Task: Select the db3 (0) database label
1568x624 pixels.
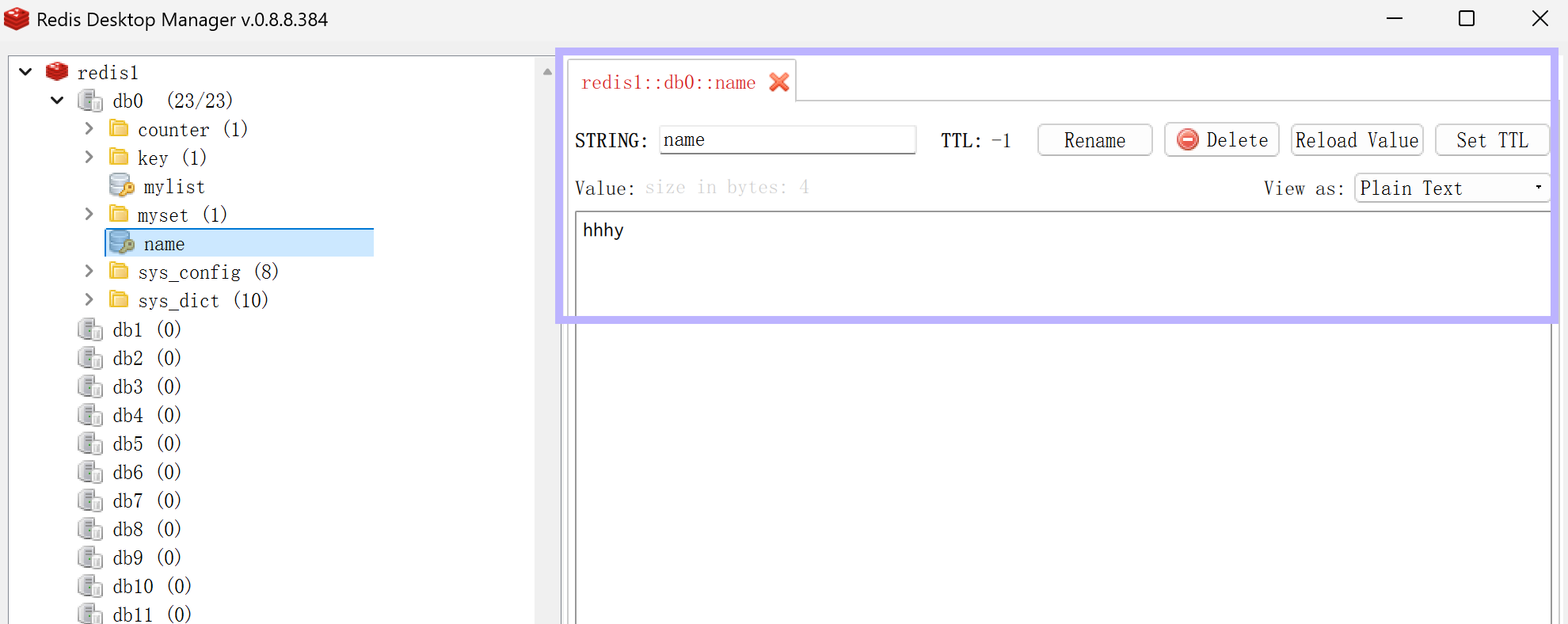Action: [x=147, y=386]
